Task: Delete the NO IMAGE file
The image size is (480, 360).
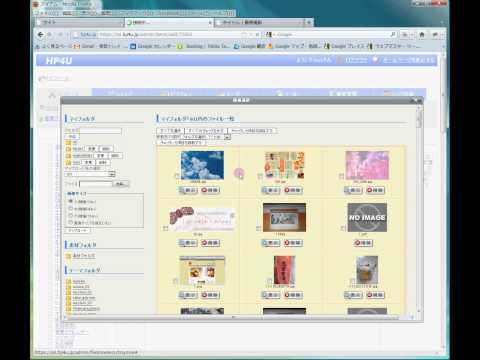Action: pos(363,243)
